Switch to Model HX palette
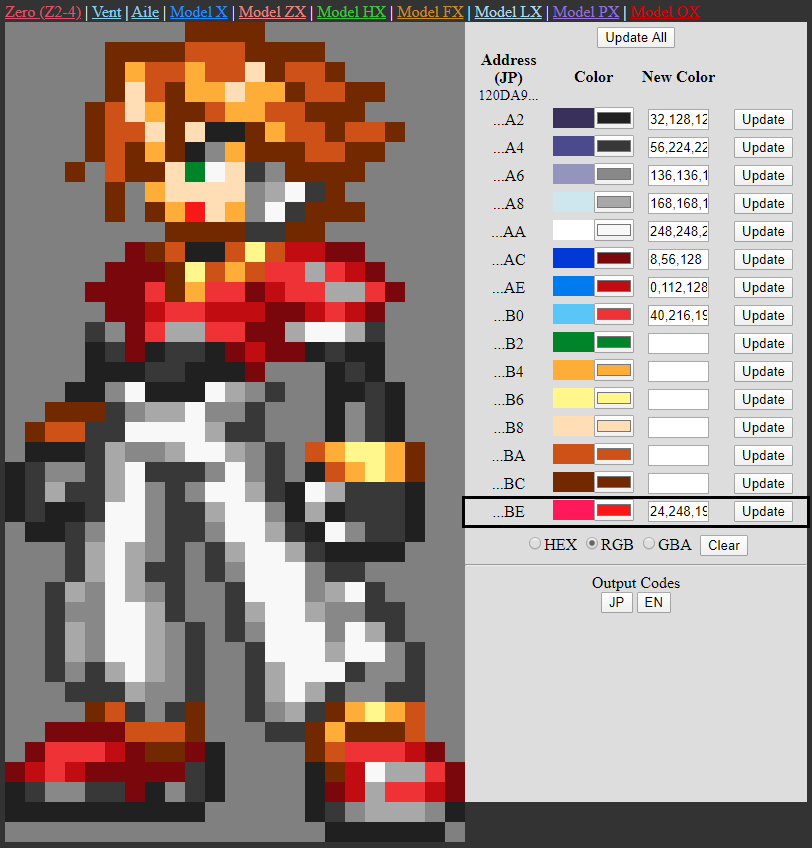The width and height of the screenshot is (812, 848). coord(351,11)
